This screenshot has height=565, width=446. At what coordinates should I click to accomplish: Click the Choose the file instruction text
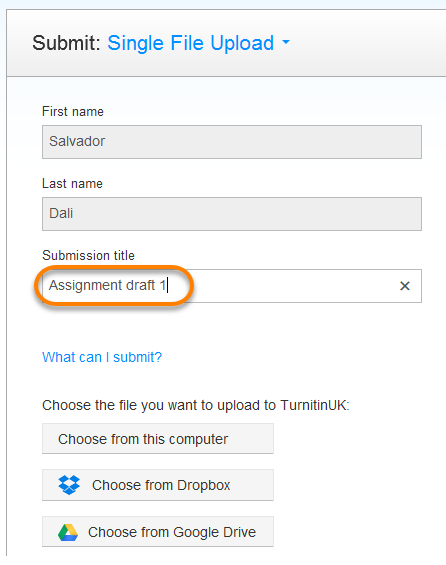tap(196, 405)
